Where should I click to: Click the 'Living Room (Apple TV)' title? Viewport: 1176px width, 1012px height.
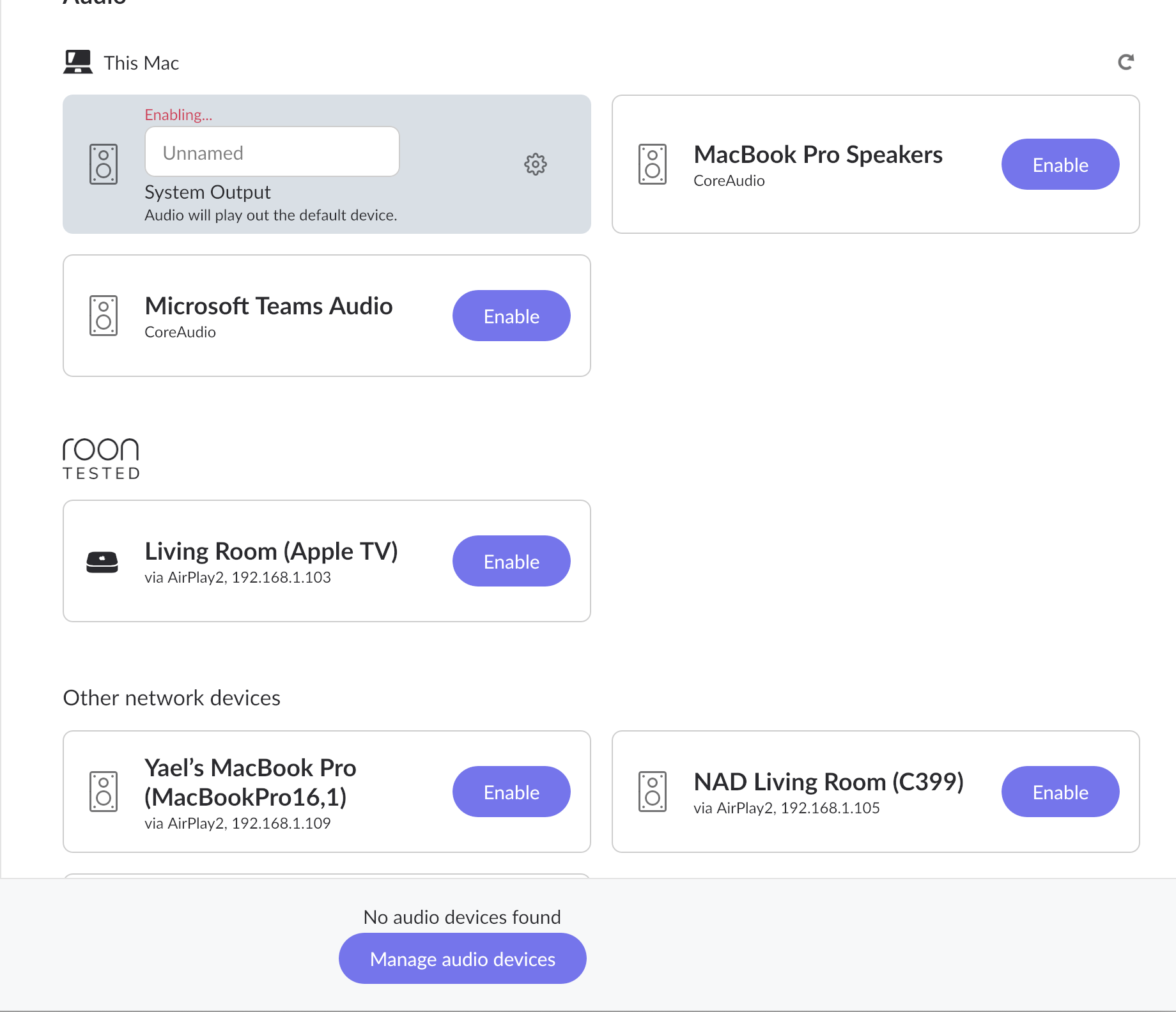(x=272, y=551)
